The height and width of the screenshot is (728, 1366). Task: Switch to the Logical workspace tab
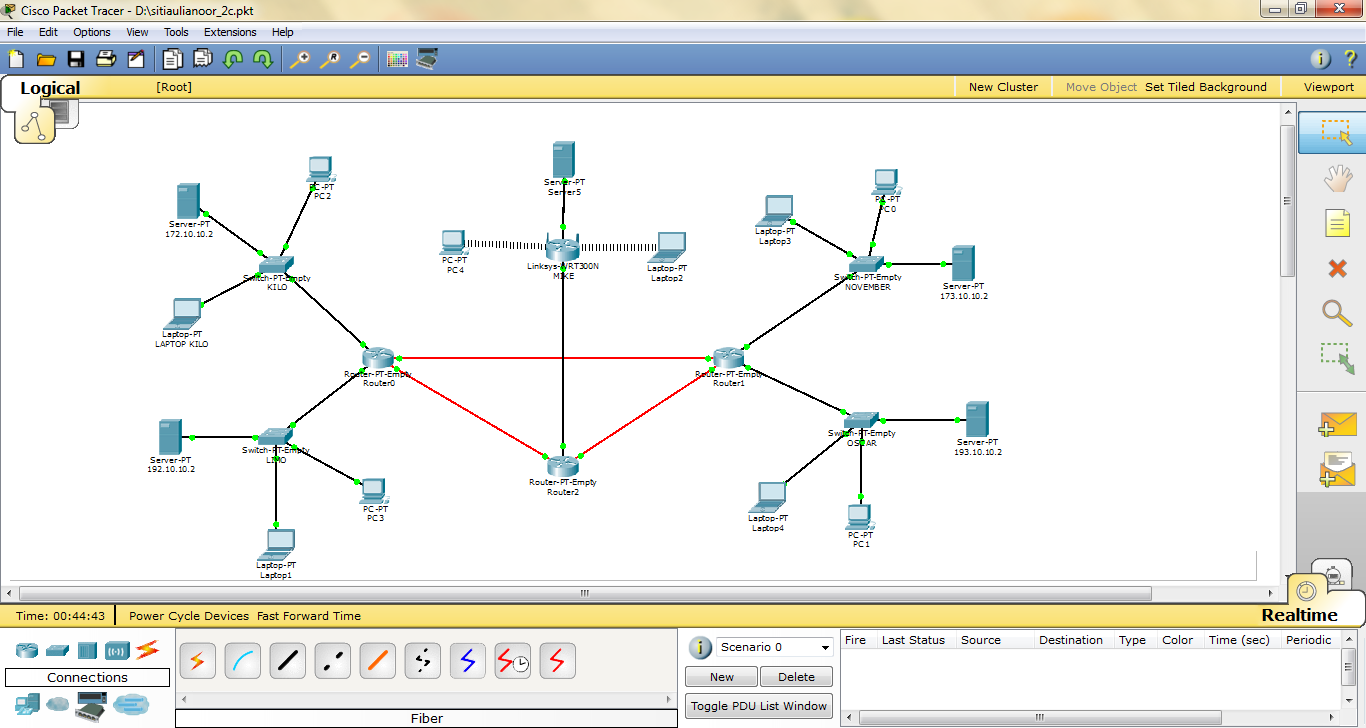click(50, 88)
